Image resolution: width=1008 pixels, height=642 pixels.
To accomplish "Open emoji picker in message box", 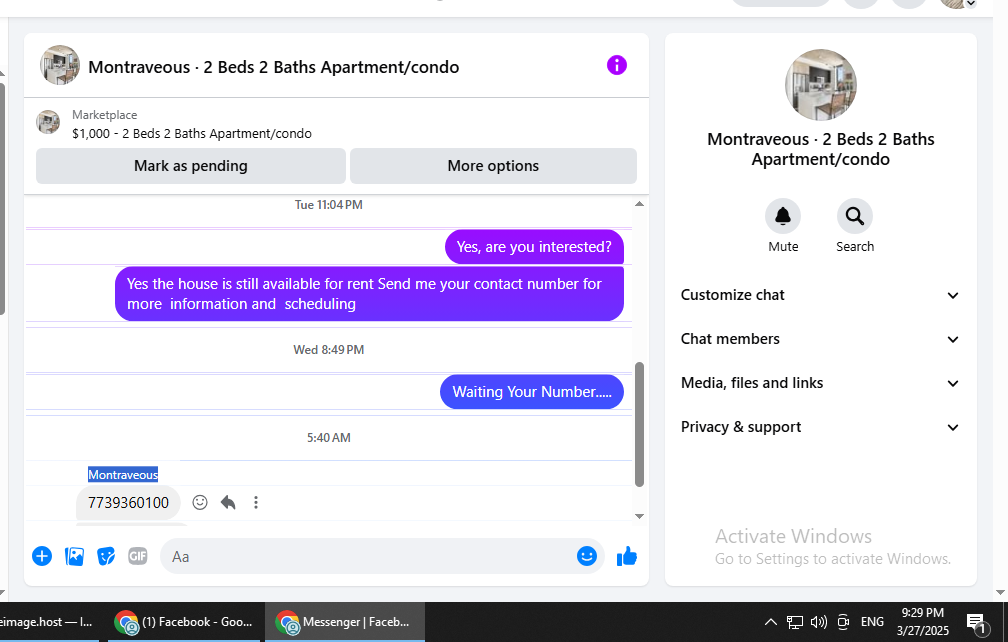I will point(586,556).
